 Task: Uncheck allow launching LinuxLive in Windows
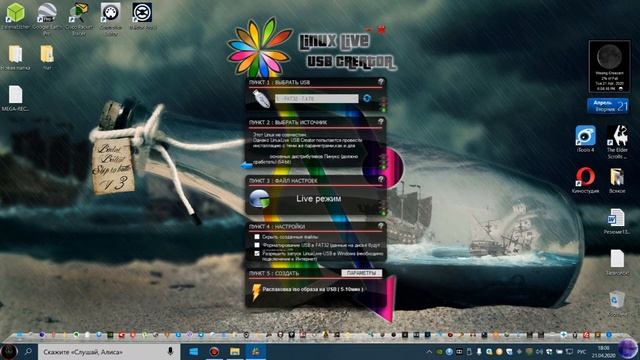[x=257, y=253]
